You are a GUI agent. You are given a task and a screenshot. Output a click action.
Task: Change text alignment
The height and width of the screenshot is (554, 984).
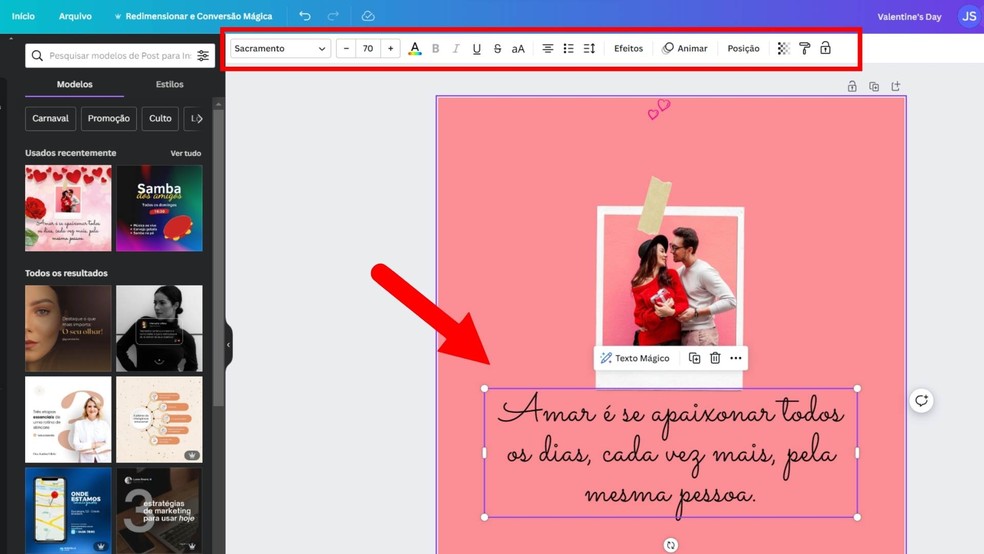[x=548, y=48]
